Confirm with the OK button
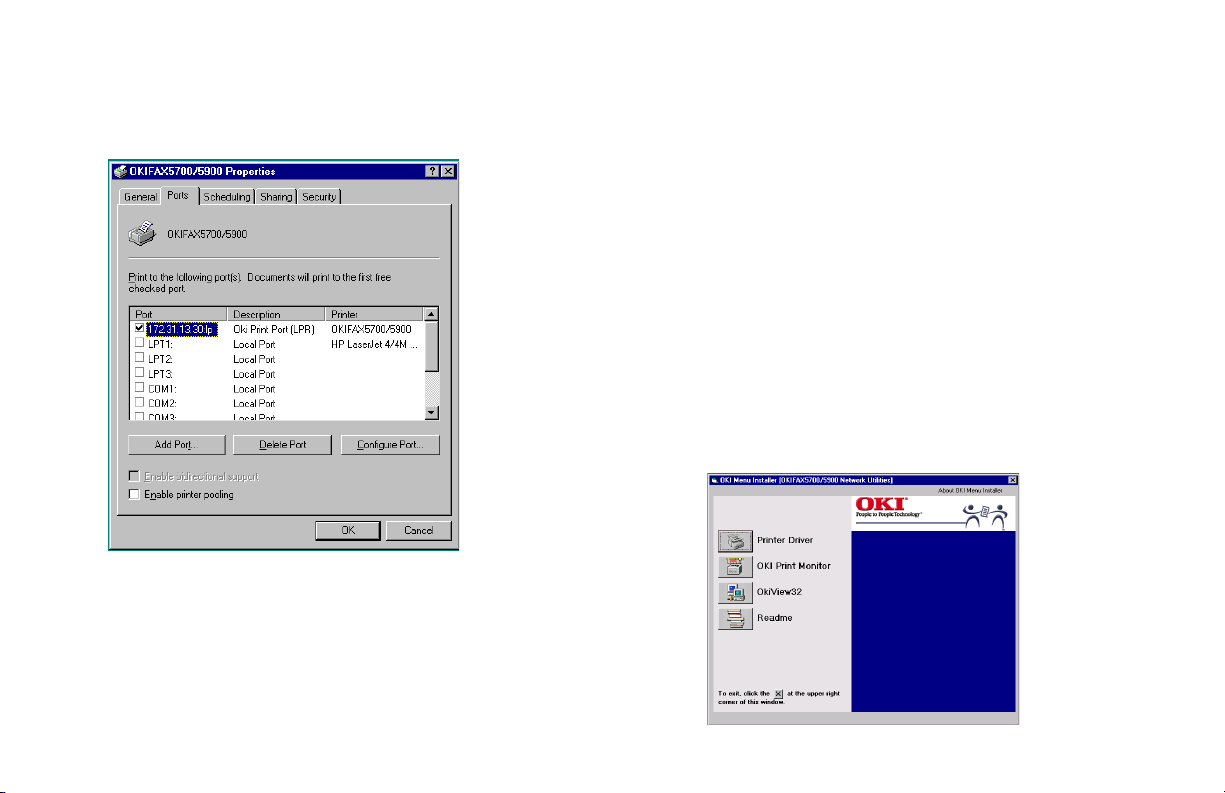The height and width of the screenshot is (793, 1225). pos(348,531)
